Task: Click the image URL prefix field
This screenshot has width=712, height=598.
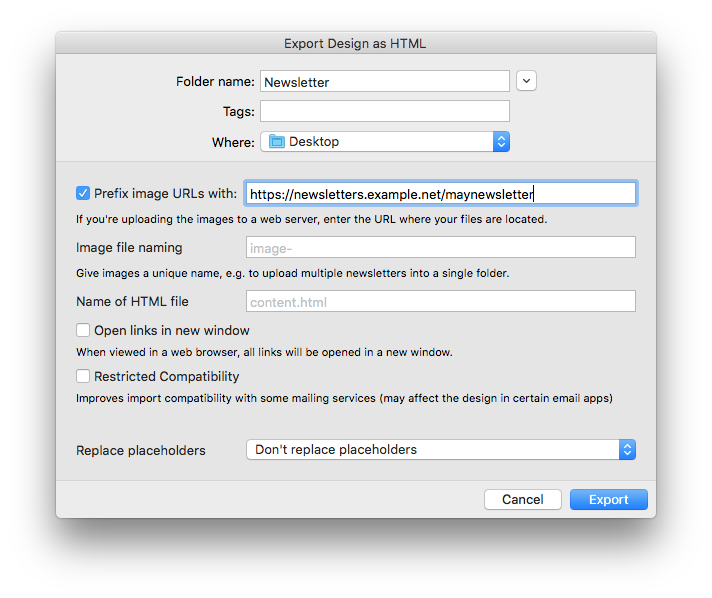Action: pyautogui.click(x=440, y=193)
